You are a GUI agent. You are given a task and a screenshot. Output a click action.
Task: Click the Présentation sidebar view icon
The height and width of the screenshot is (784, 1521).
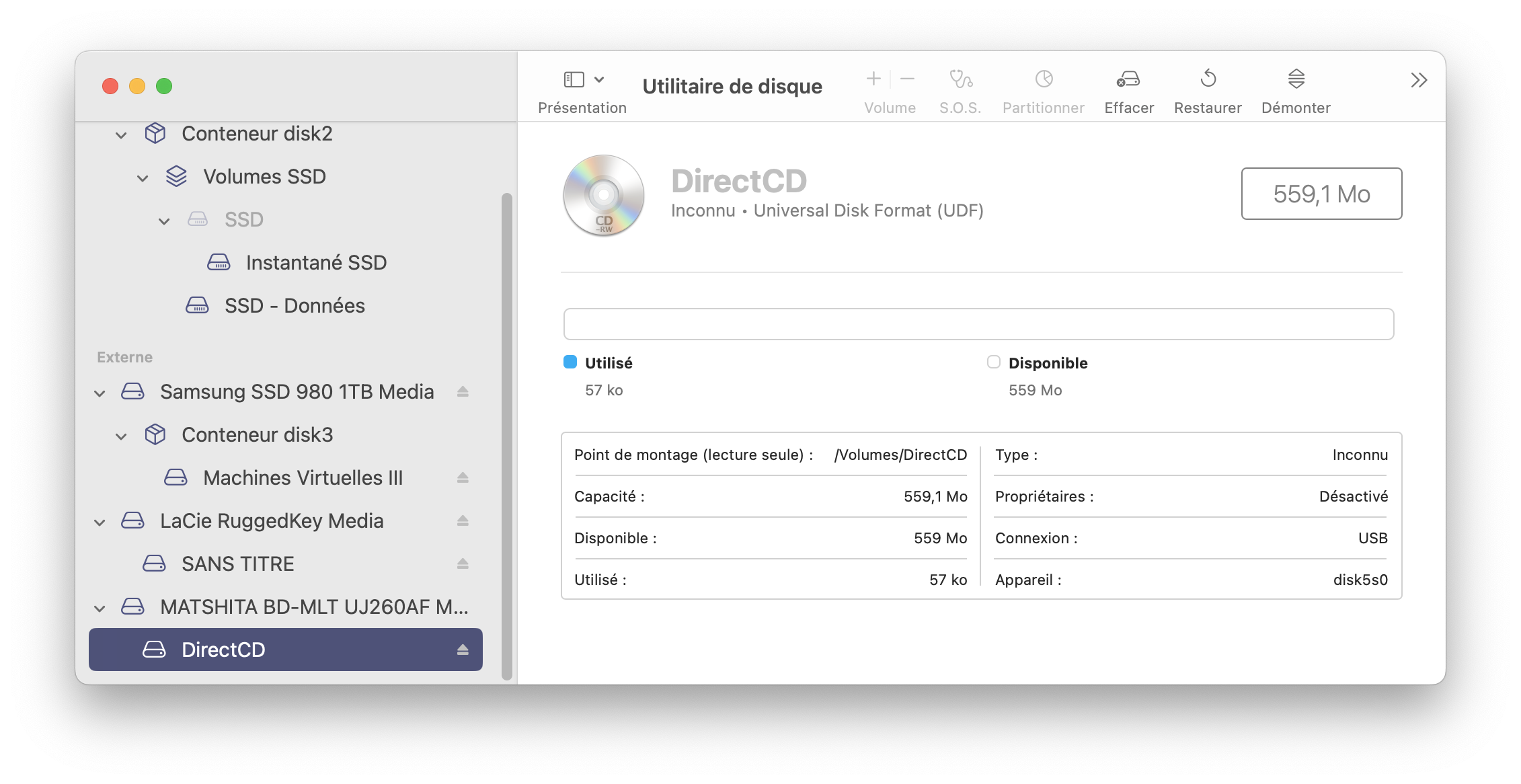point(574,80)
